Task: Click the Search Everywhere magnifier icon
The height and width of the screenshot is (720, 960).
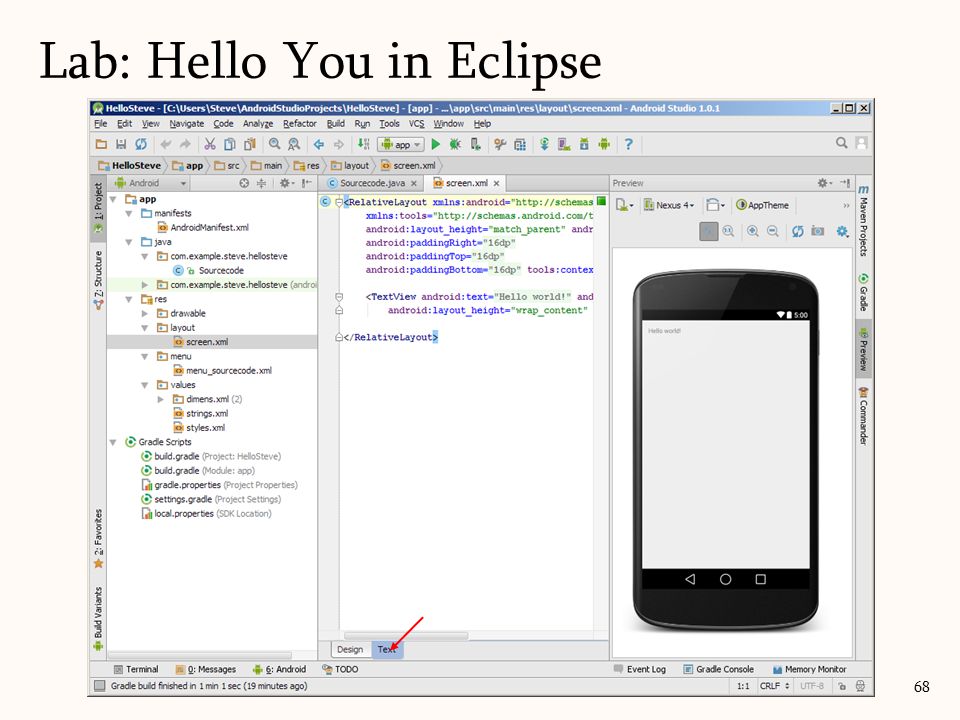Action: pos(842,143)
